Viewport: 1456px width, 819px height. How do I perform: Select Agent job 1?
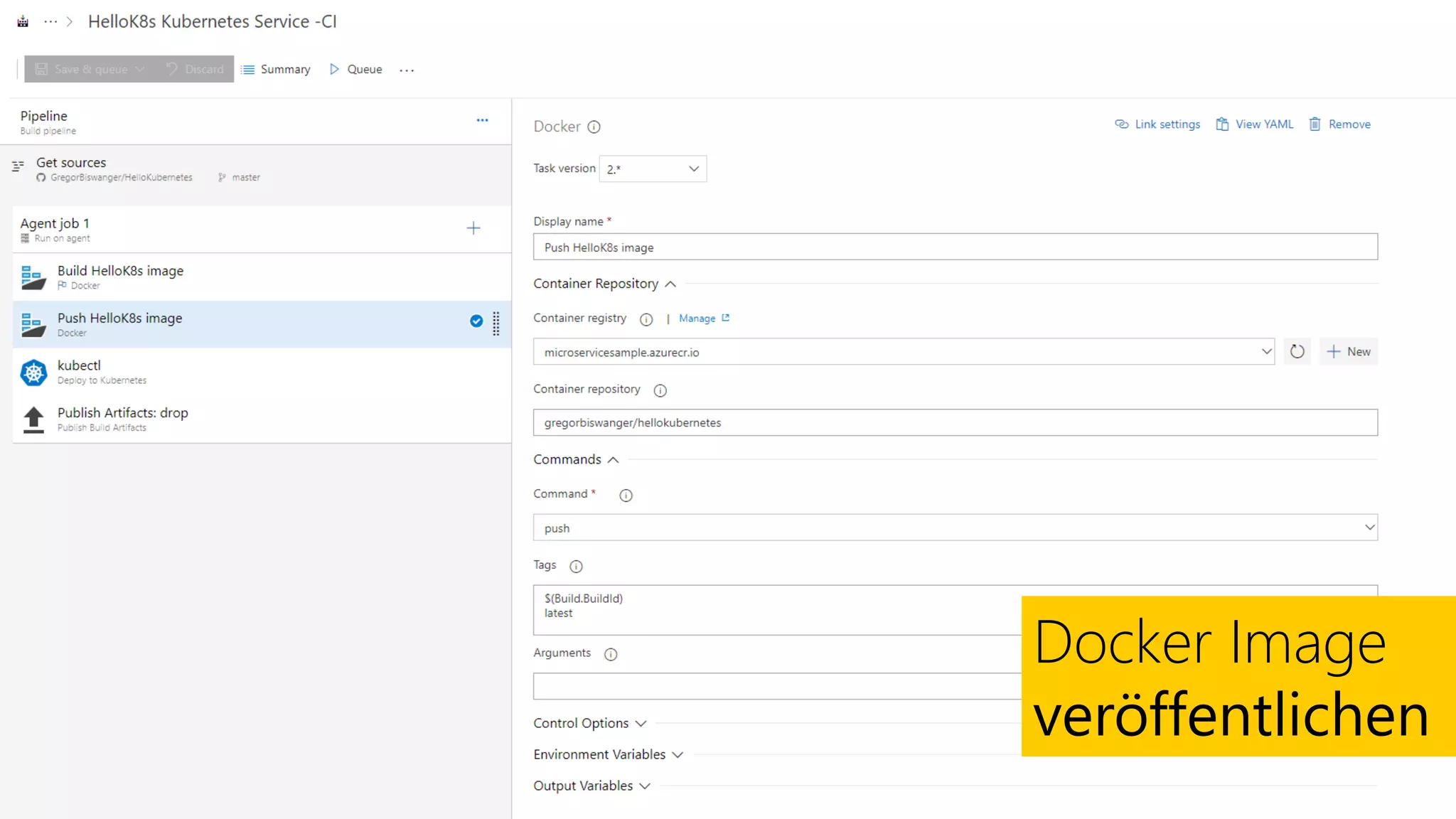pos(262,229)
